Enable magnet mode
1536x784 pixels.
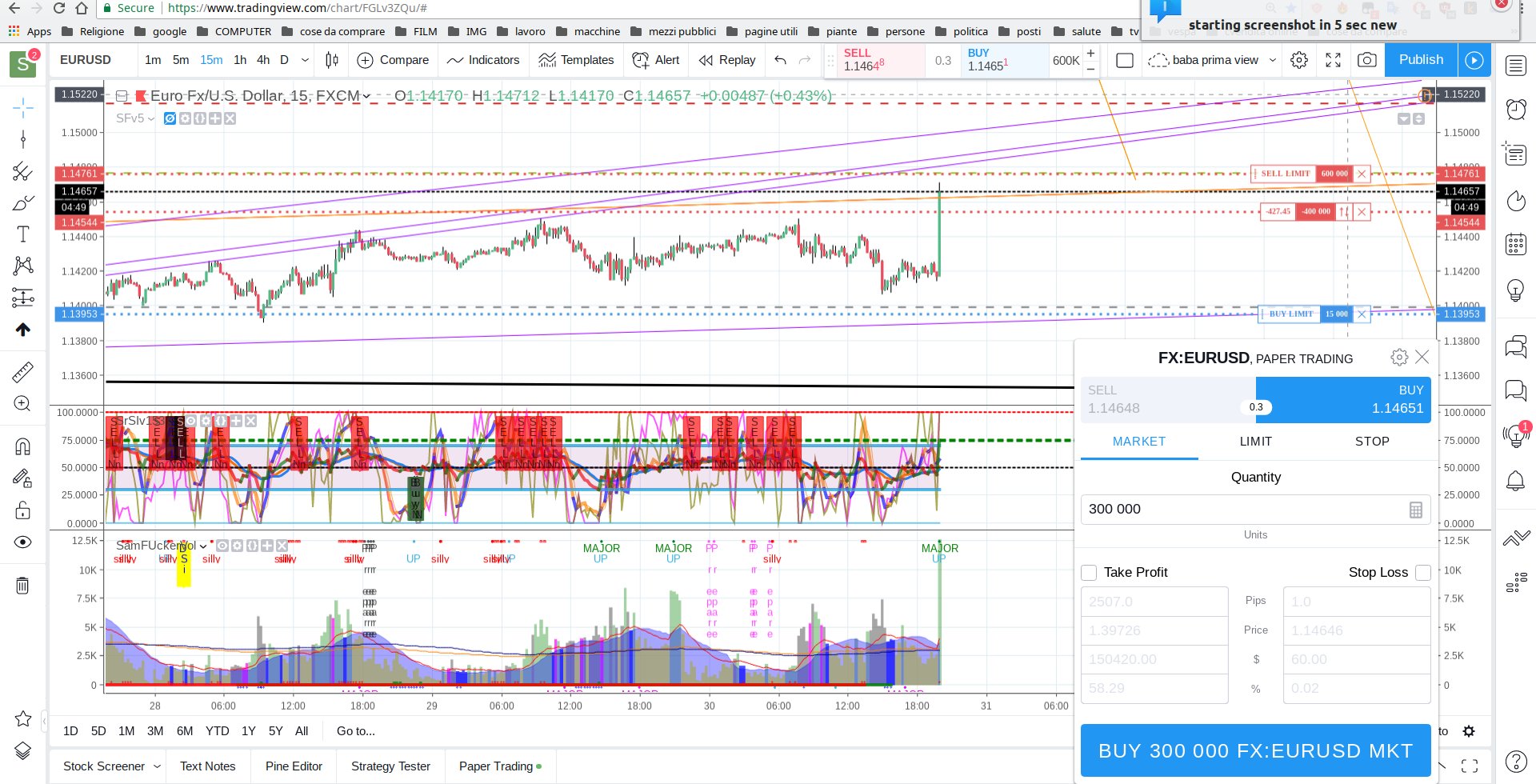23,446
